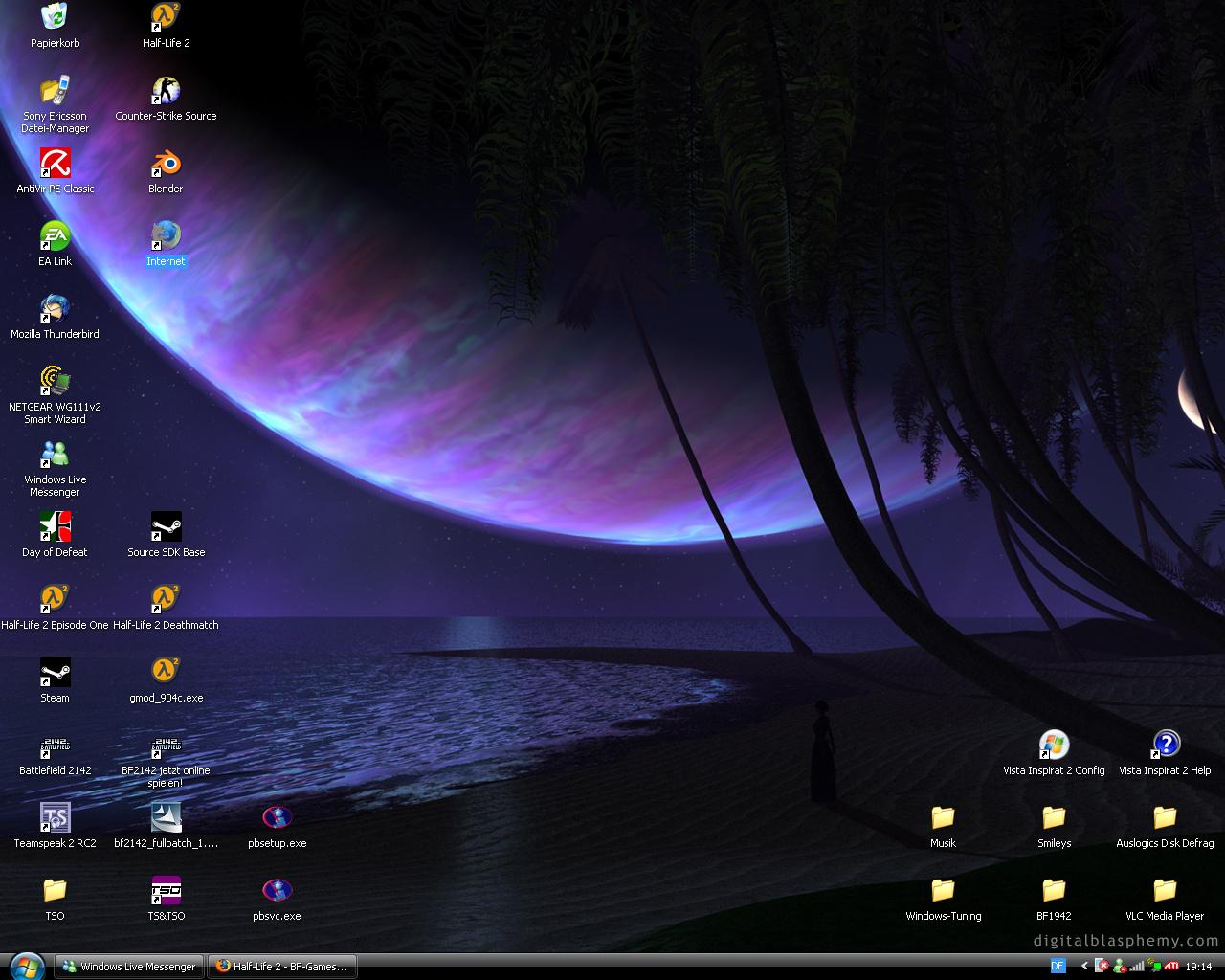1225x980 pixels.
Task: Select the Mozilla Thunderbird icon
Action: tap(55, 310)
